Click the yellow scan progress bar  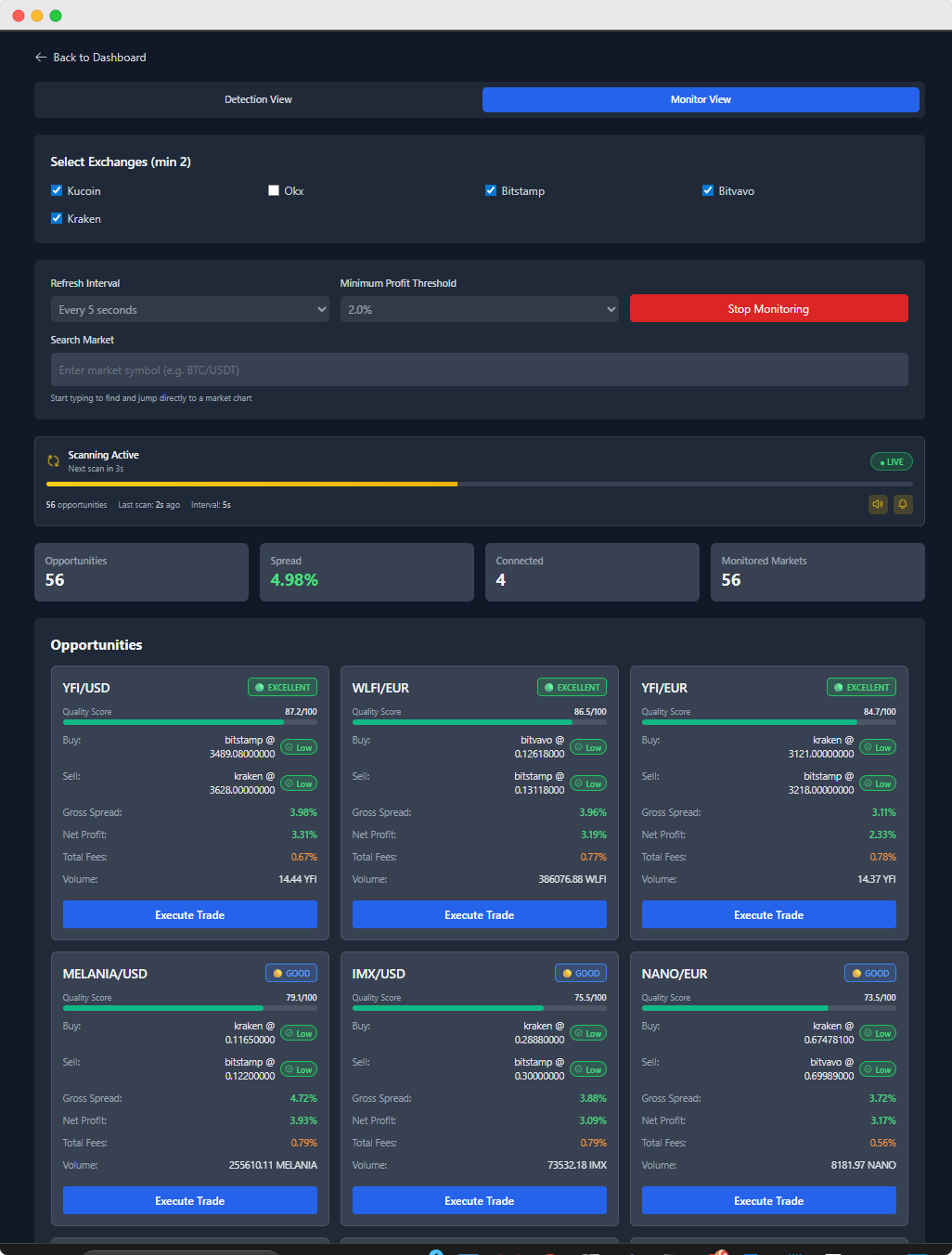251,484
